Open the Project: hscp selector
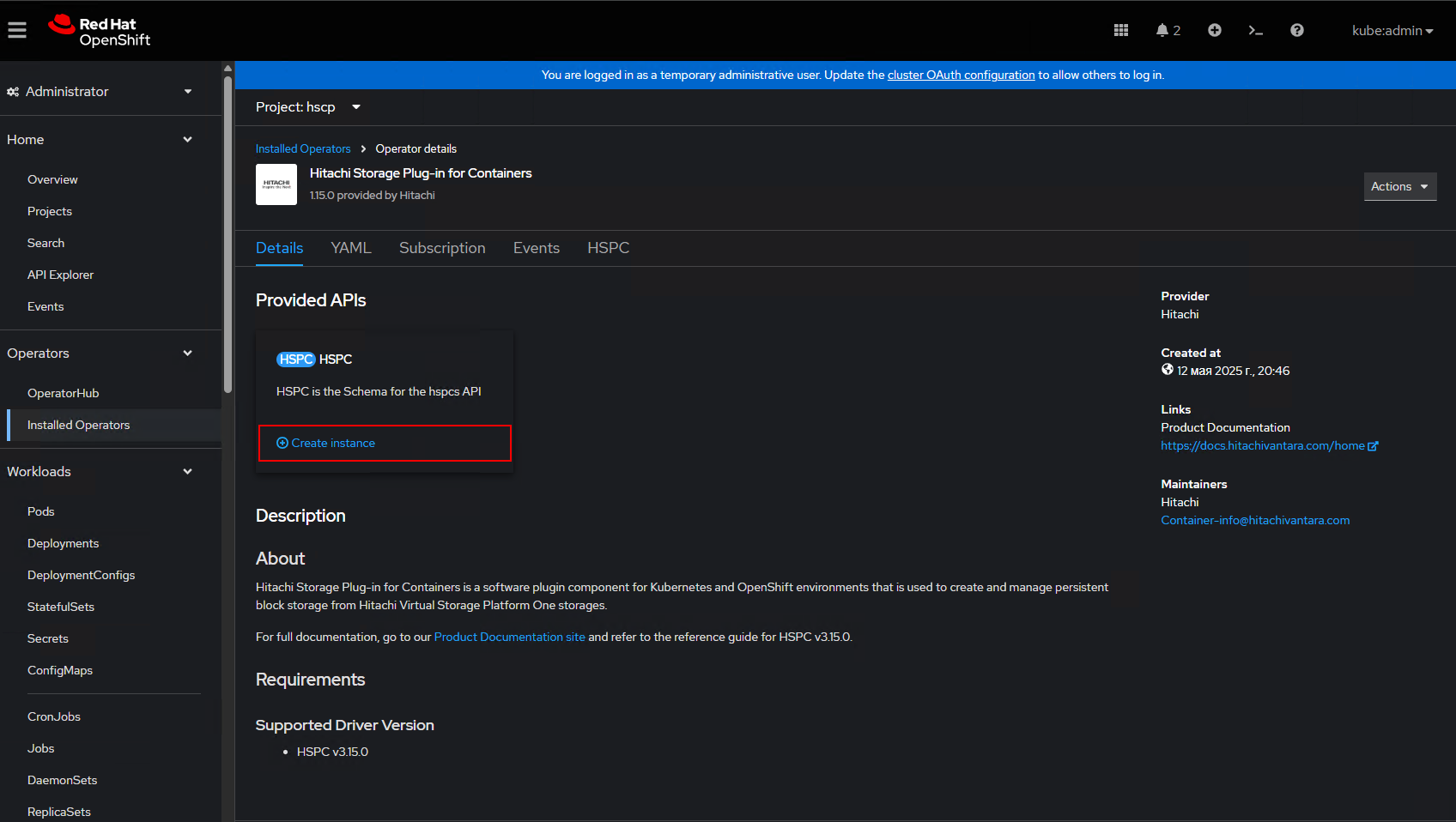The height and width of the screenshot is (822, 1456). 307,107
